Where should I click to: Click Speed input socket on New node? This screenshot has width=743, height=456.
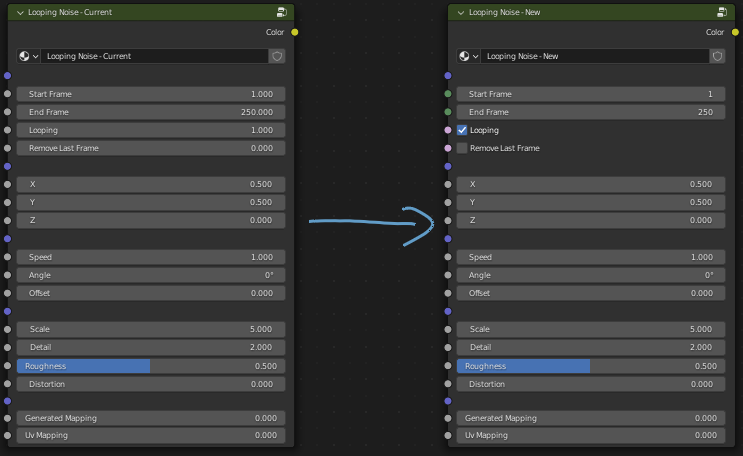click(x=448, y=257)
